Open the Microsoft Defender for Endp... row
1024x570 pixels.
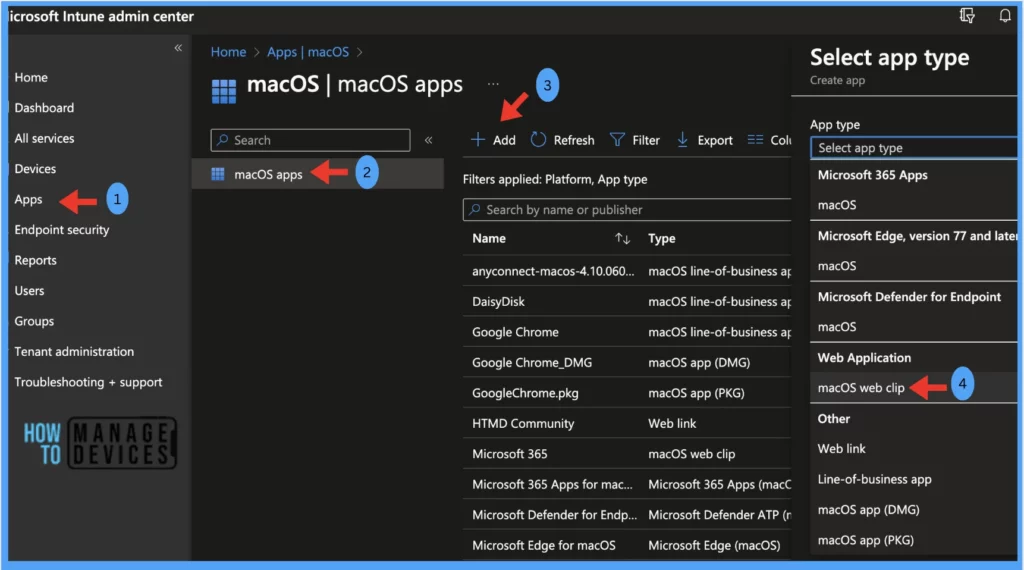click(x=627, y=515)
